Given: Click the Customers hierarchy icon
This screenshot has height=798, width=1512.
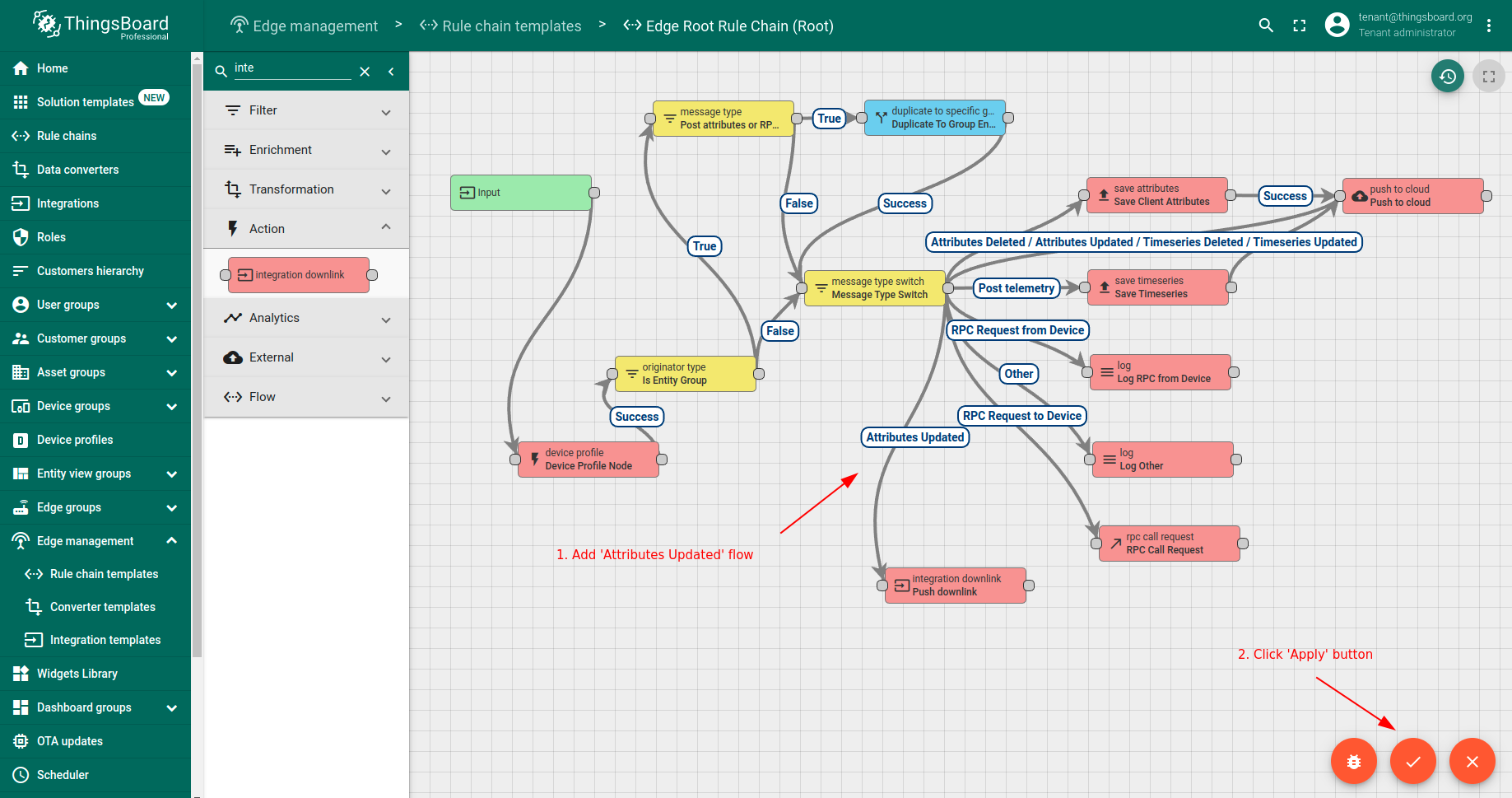Looking at the screenshot, I should tap(21, 271).
